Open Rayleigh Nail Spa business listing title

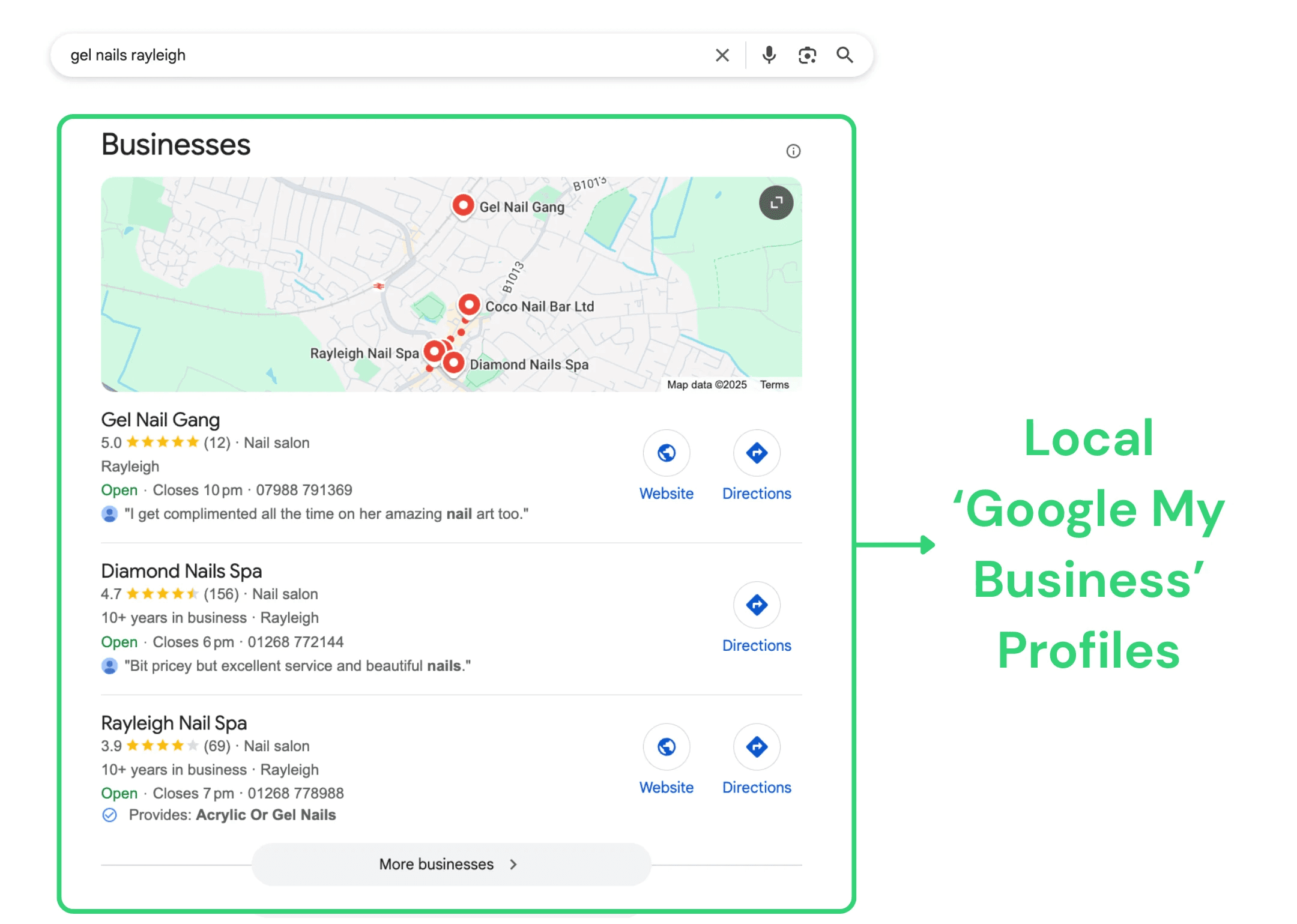174,723
